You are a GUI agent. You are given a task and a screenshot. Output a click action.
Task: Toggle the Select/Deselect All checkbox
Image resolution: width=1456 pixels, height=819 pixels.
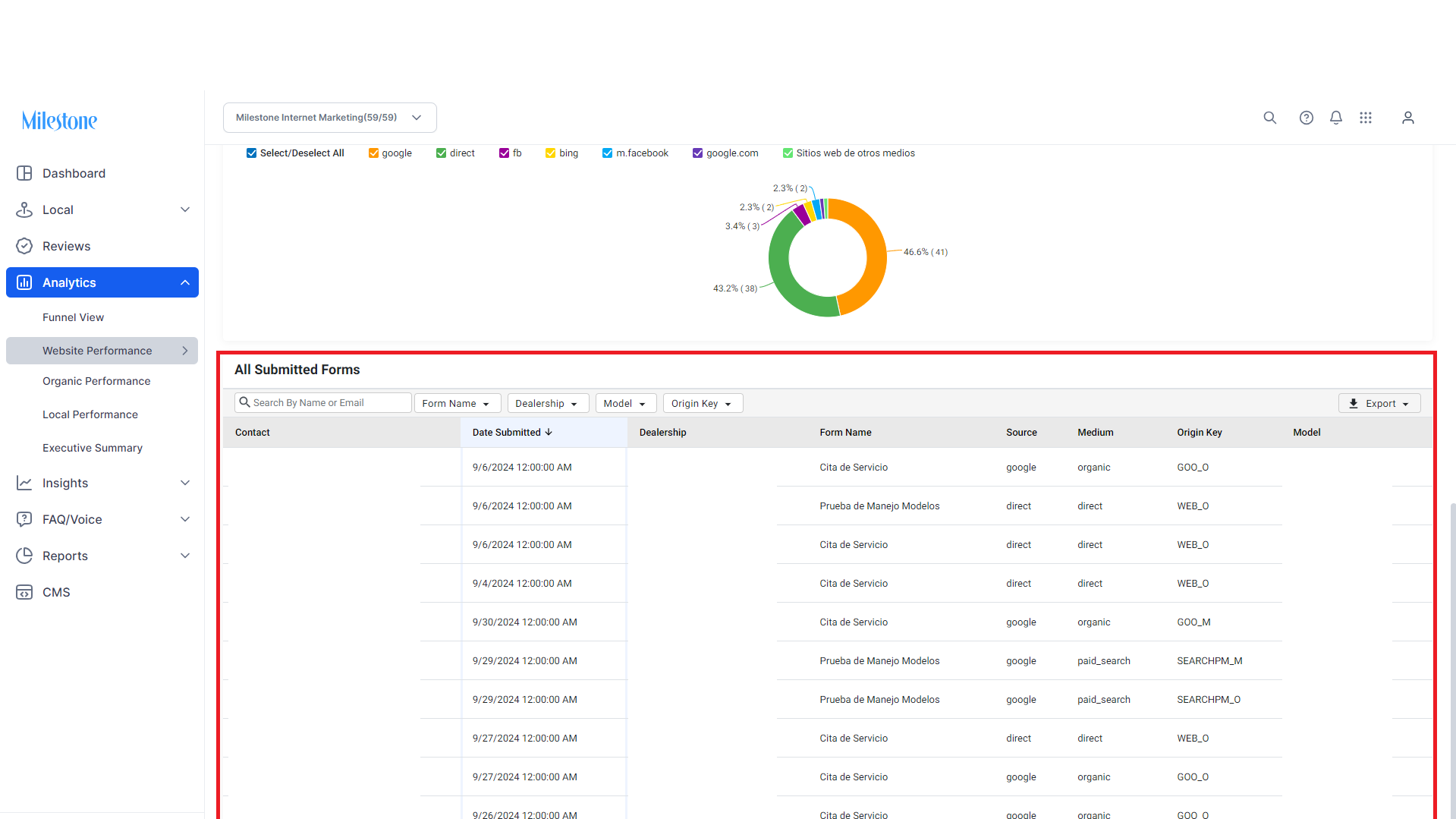coord(251,153)
